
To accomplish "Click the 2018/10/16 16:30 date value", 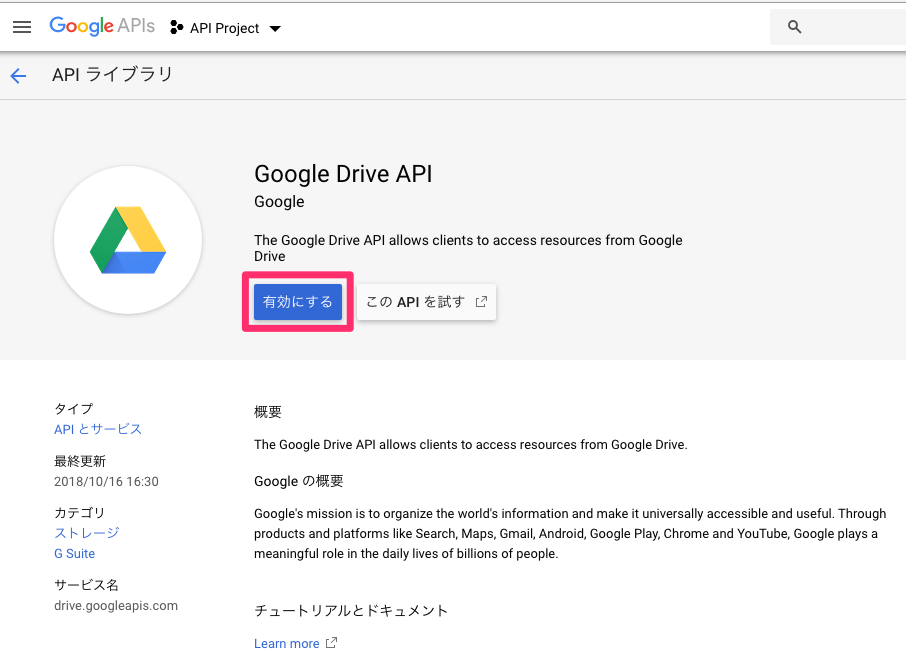I will [106, 481].
